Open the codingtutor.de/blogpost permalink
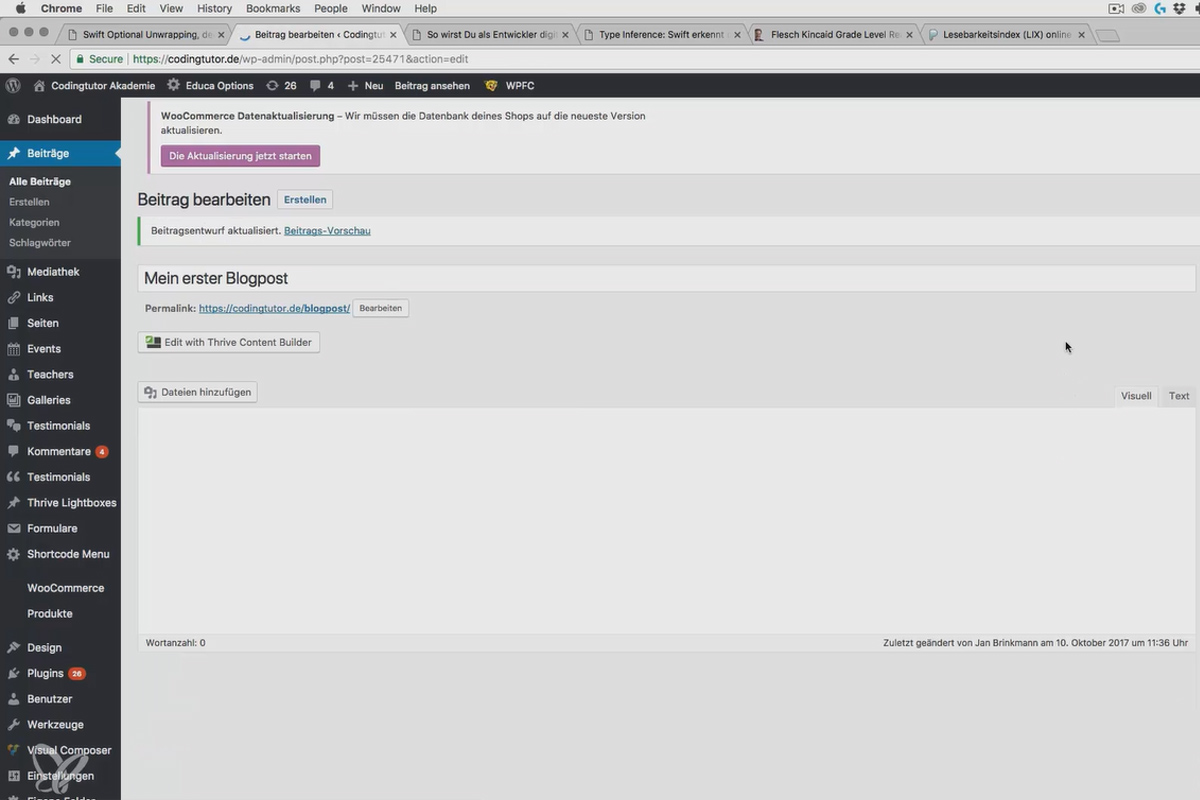Screen dimensions: 1200x800 pyautogui.click(x=274, y=309)
